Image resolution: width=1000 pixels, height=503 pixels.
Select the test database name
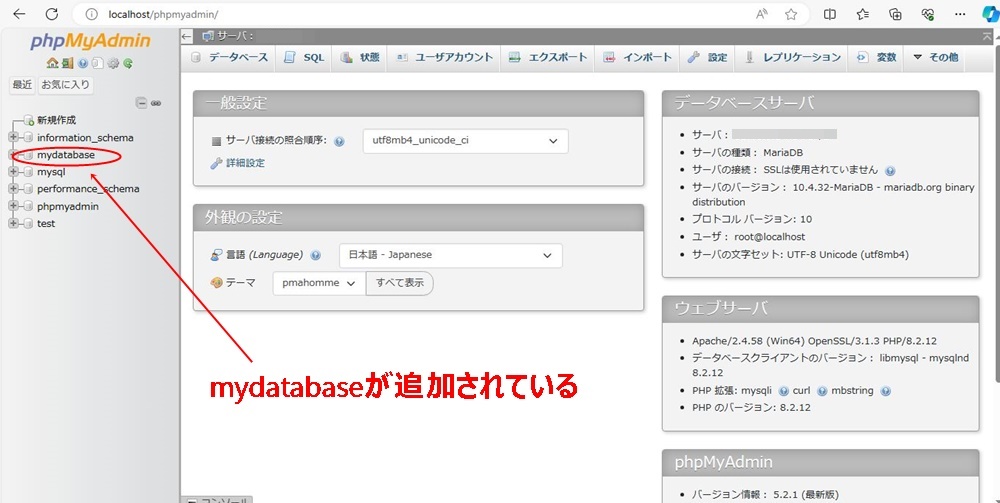[x=46, y=224]
